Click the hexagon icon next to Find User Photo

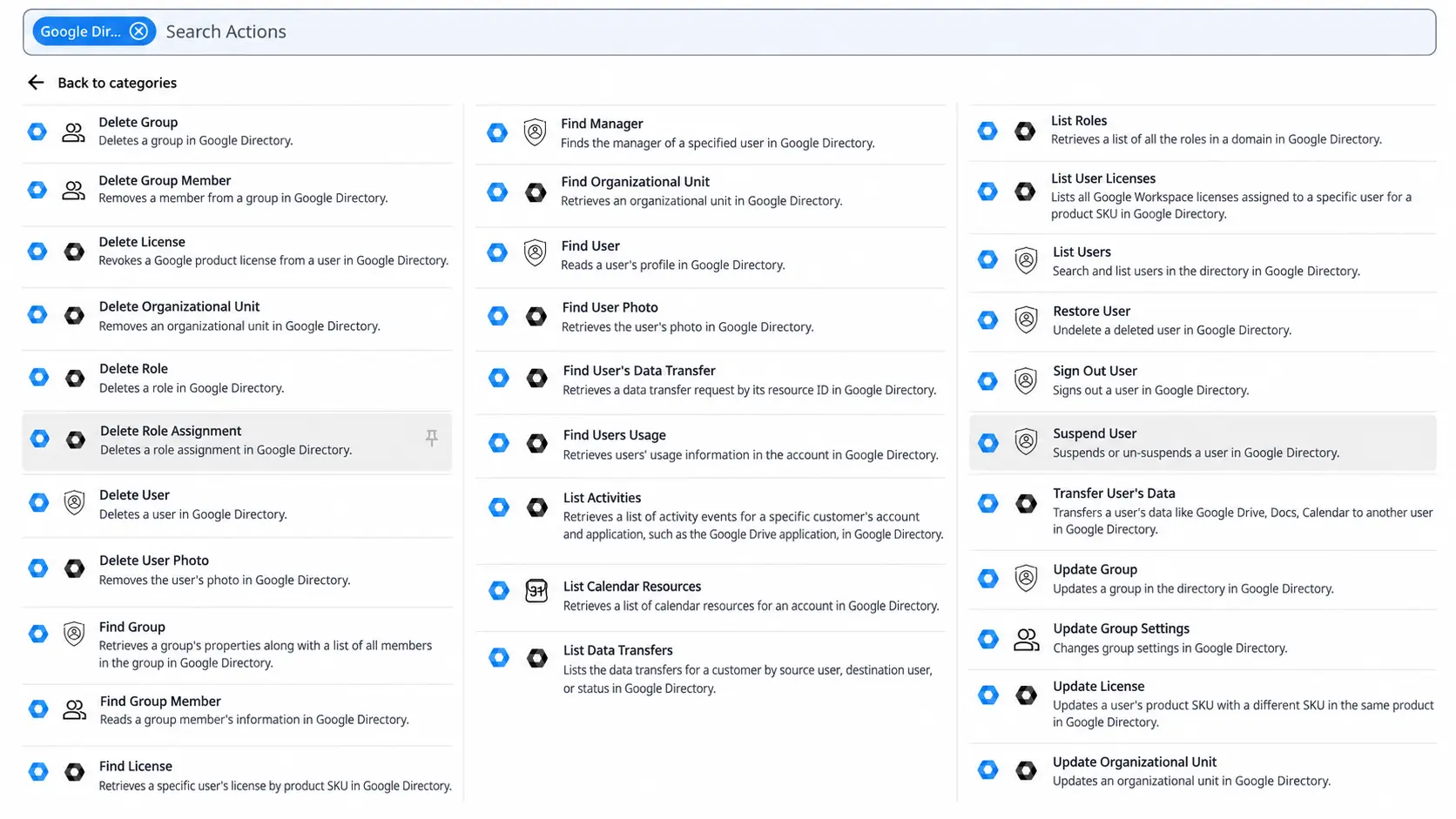point(536,316)
